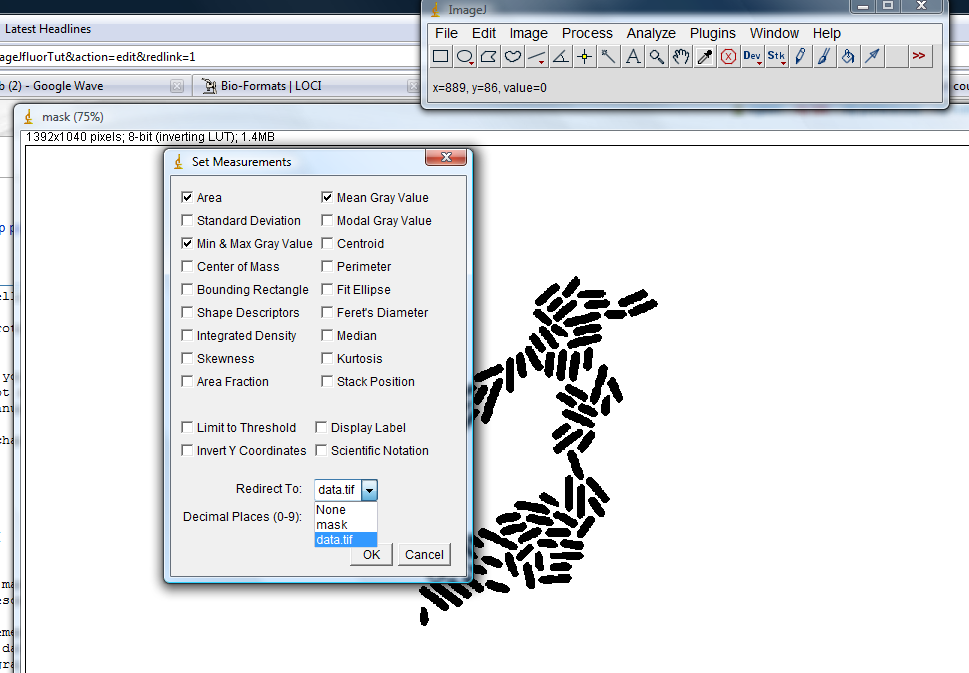This screenshot has height=673, width=969.
Task: Toggle the Limit to Threshold checkbox
Action: coord(187,428)
